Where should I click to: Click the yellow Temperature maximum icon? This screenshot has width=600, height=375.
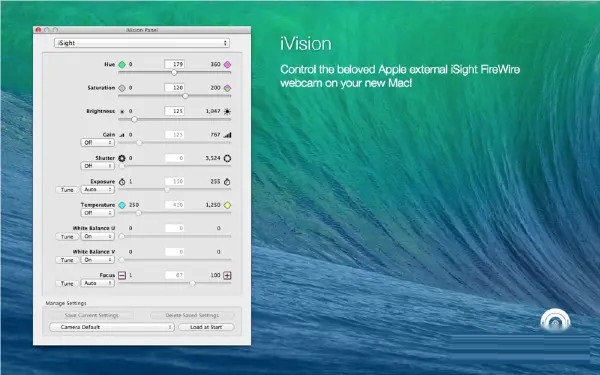pyautogui.click(x=227, y=205)
